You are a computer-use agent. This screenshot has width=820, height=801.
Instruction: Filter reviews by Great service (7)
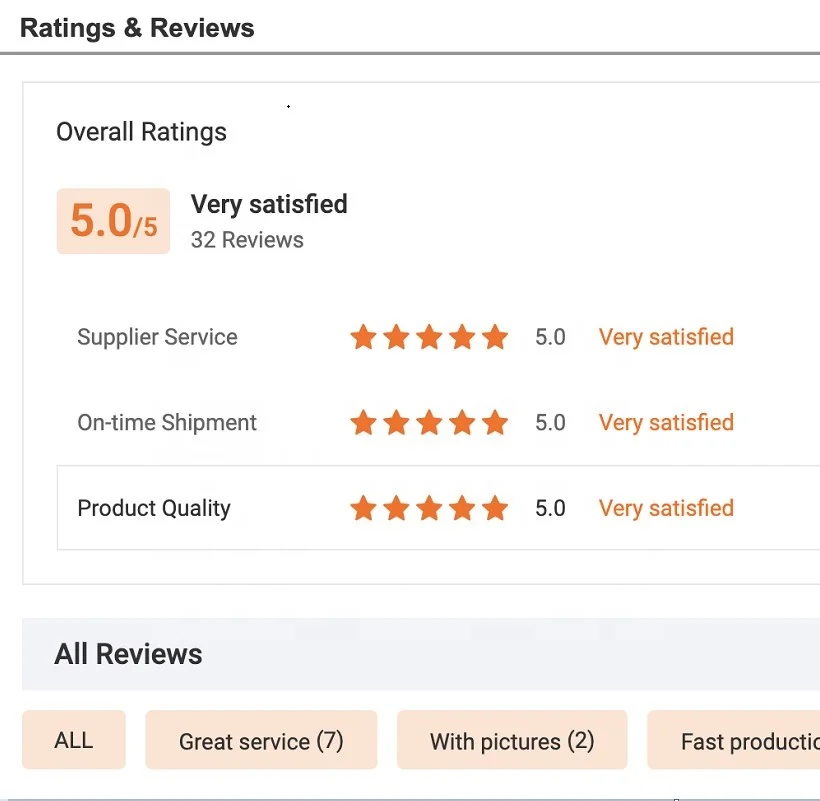click(261, 741)
